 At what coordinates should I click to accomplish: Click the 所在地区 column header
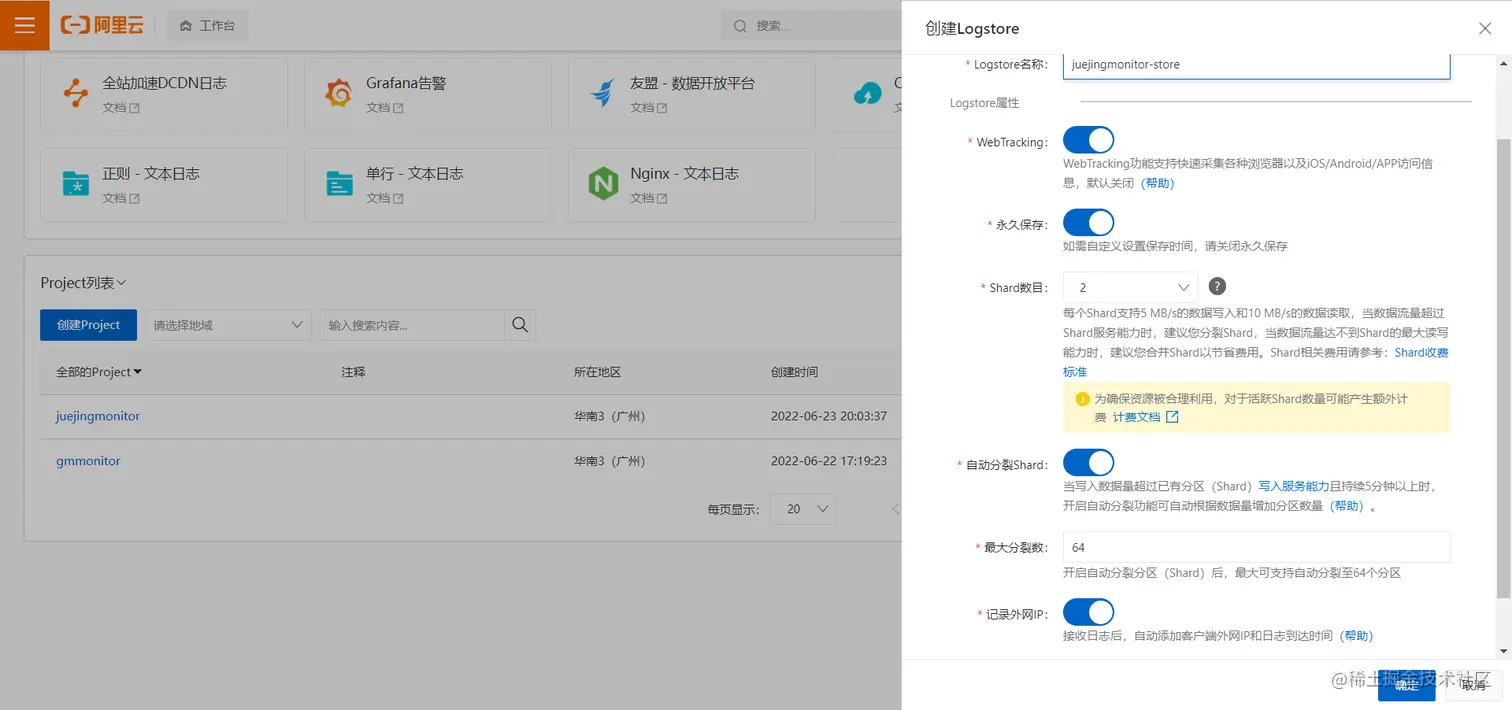[598, 372]
